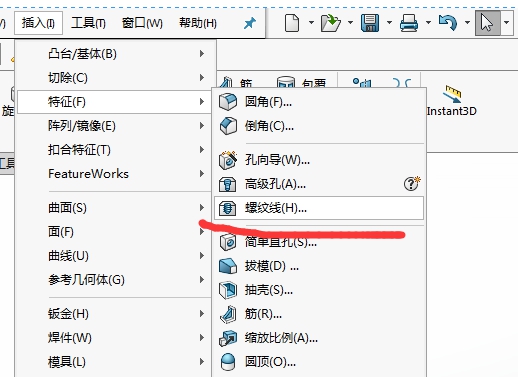Click the Undo arrow icon
Image resolution: width=518 pixels, height=377 pixels.
[448, 23]
